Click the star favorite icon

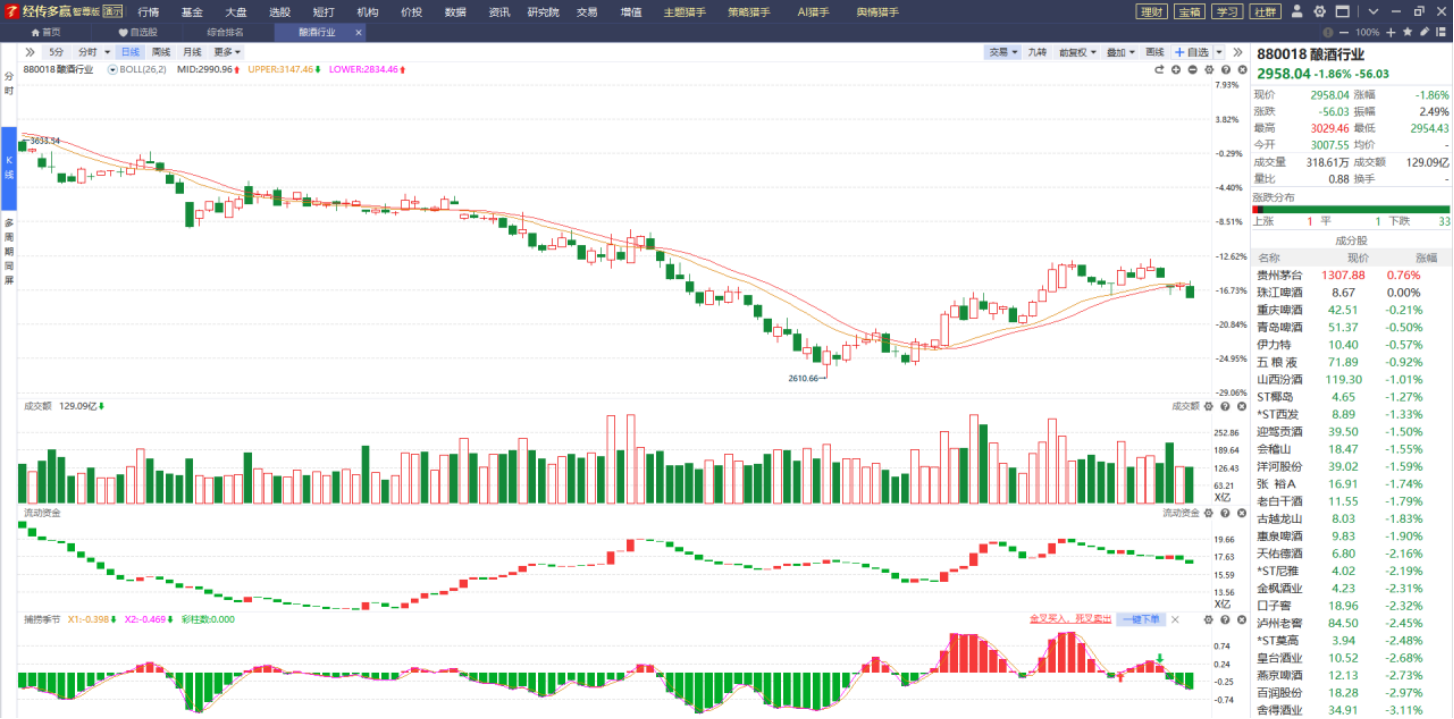(x=1408, y=32)
